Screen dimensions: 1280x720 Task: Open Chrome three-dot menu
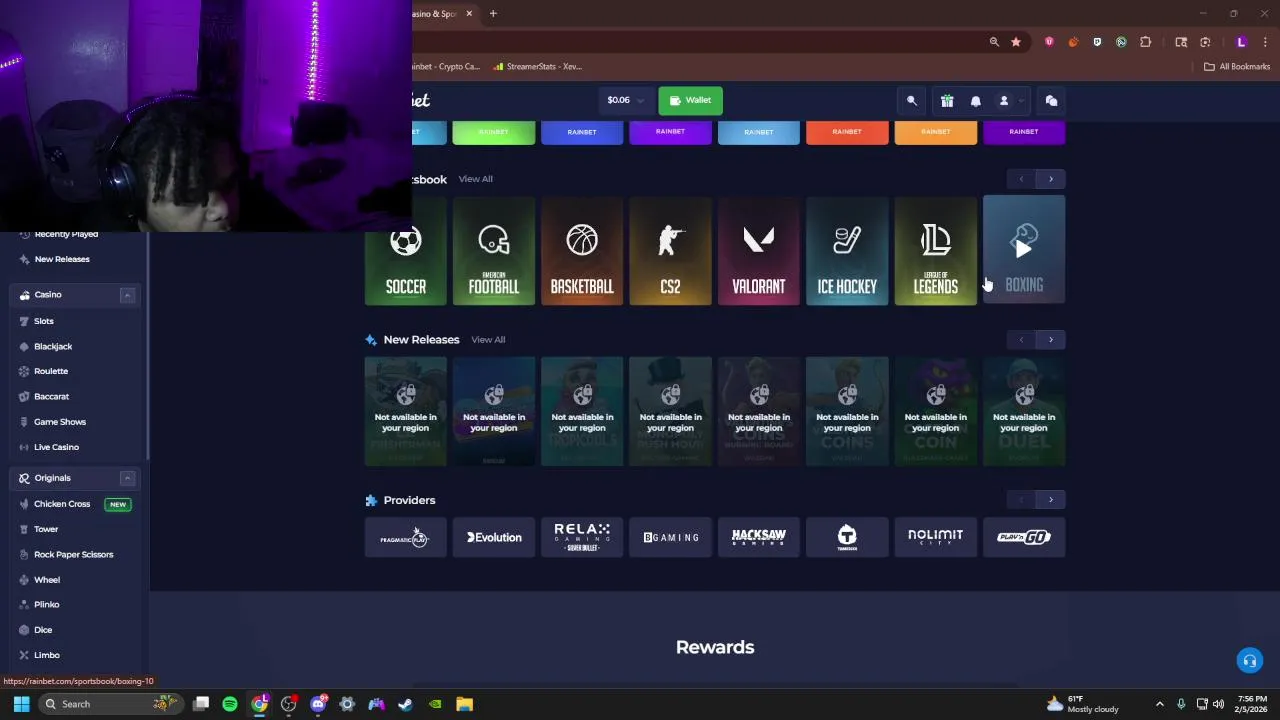coord(1265,42)
